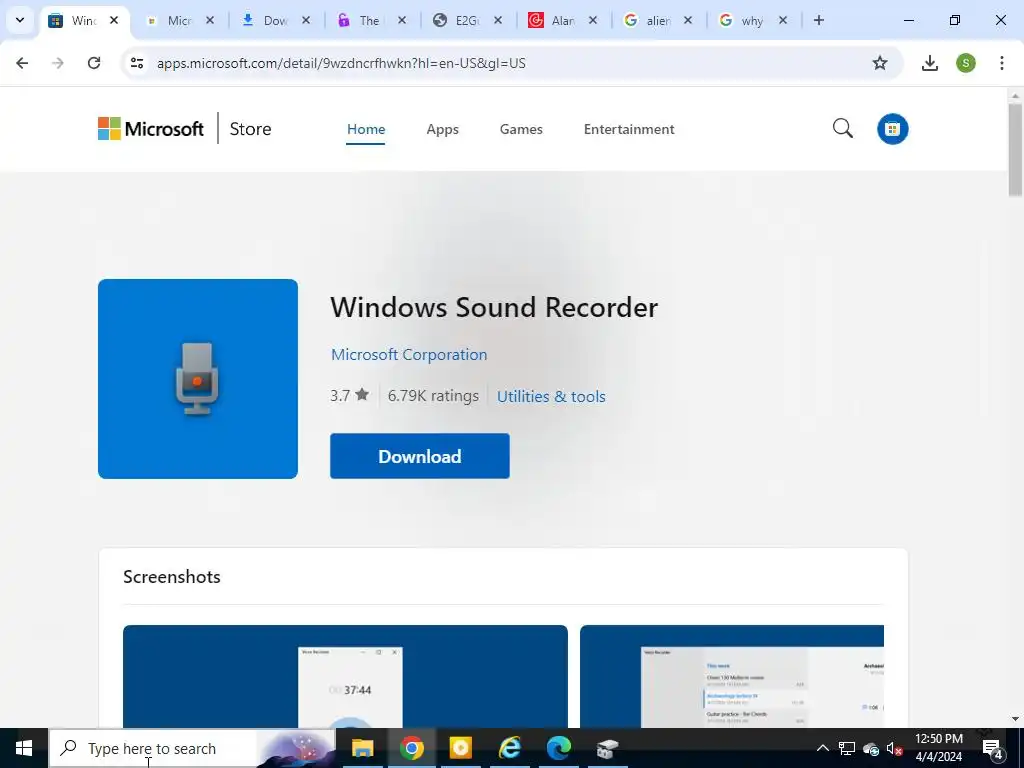Show hidden system tray icons chevron
1024x768 pixels.
[823, 748]
